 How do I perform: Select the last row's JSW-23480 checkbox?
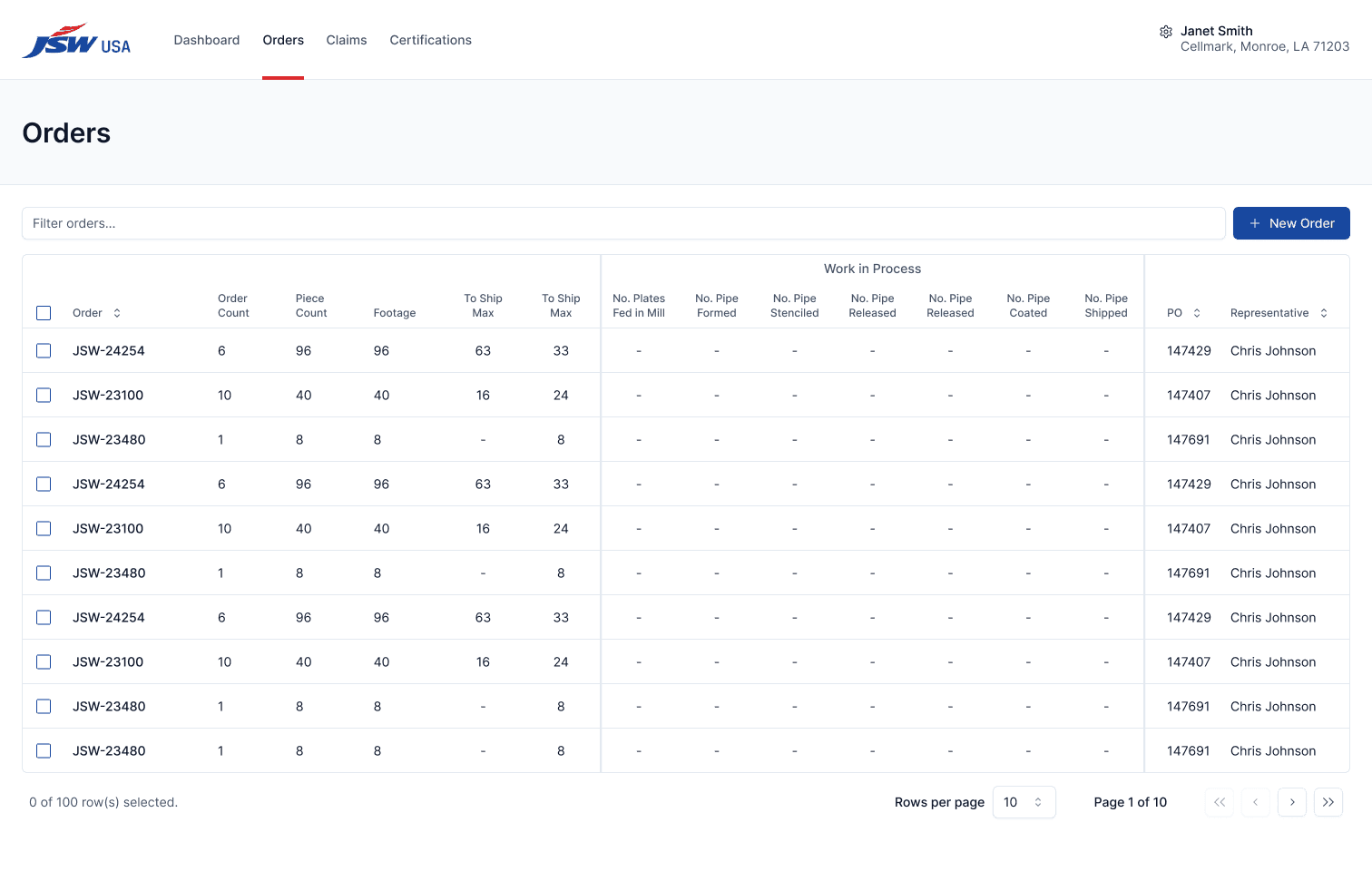(44, 750)
